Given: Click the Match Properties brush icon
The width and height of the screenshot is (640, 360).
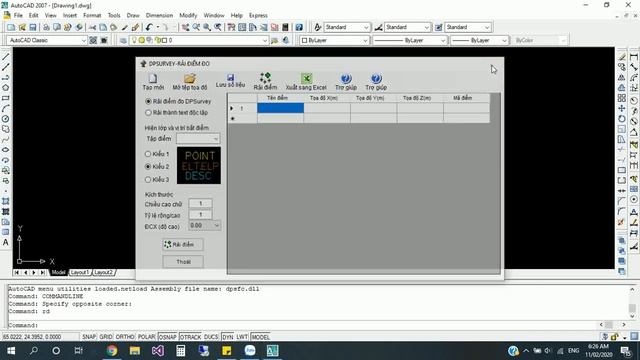Looking at the screenshot, I should [x=136, y=27].
